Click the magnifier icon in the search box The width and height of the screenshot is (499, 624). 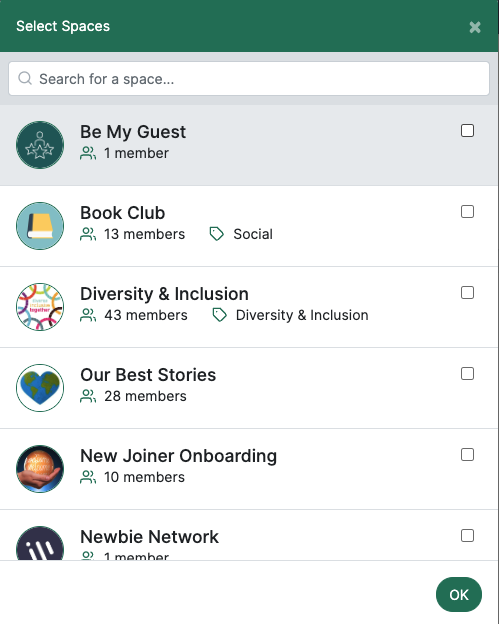point(25,78)
